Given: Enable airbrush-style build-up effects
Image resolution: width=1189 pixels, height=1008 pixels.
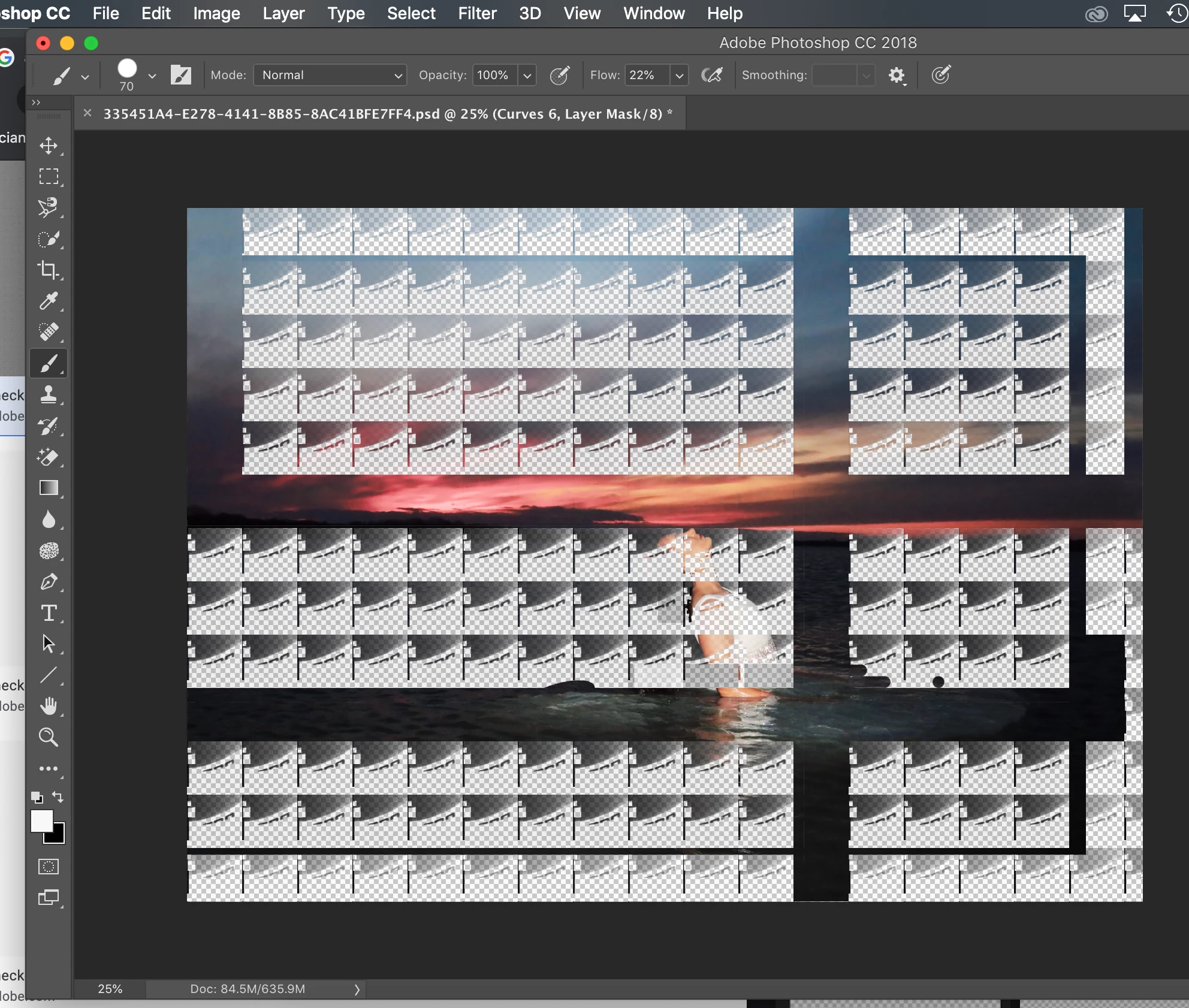Looking at the screenshot, I should (x=711, y=76).
